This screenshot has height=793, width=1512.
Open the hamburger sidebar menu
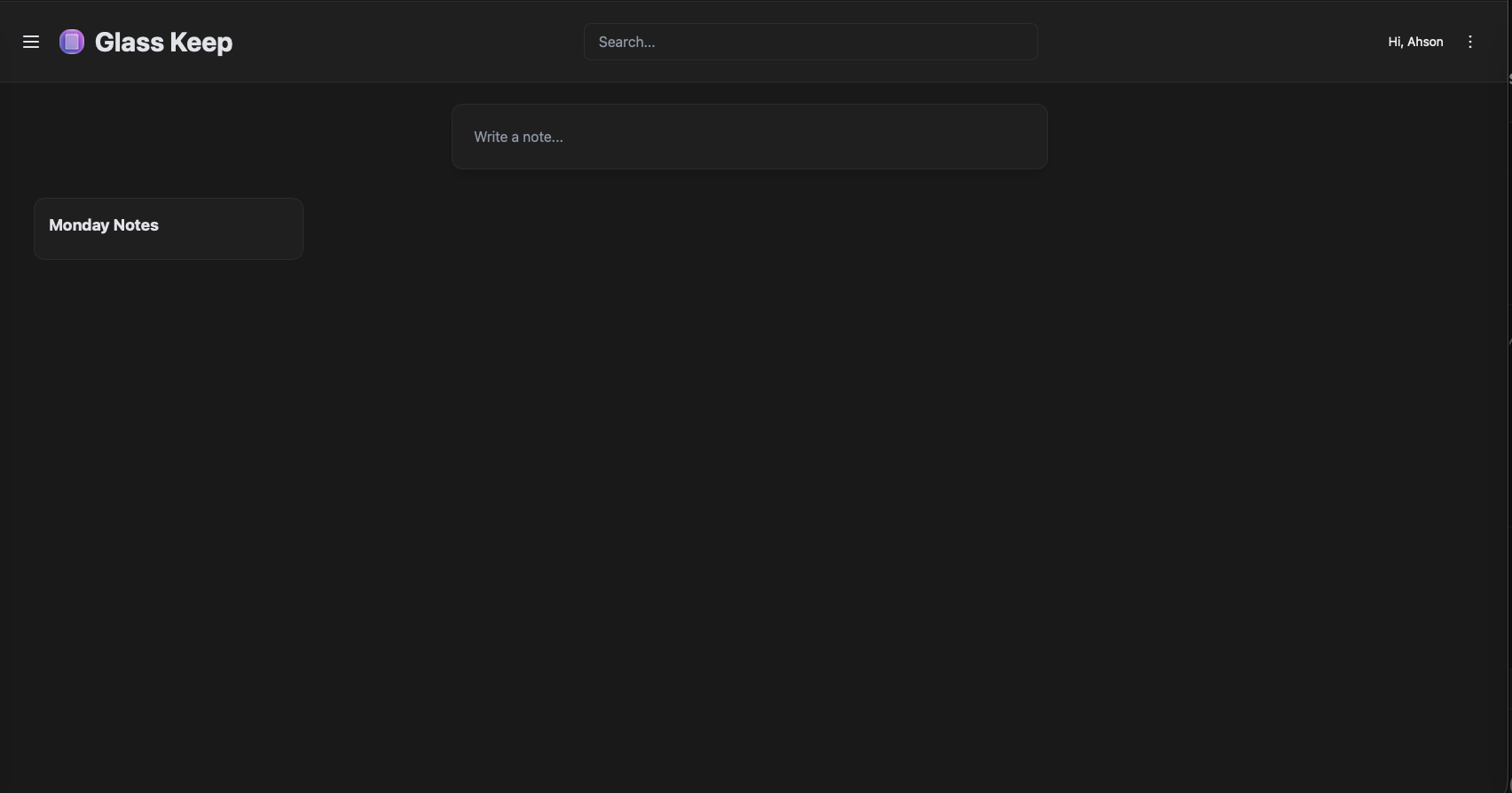pyautogui.click(x=31, y=42)
